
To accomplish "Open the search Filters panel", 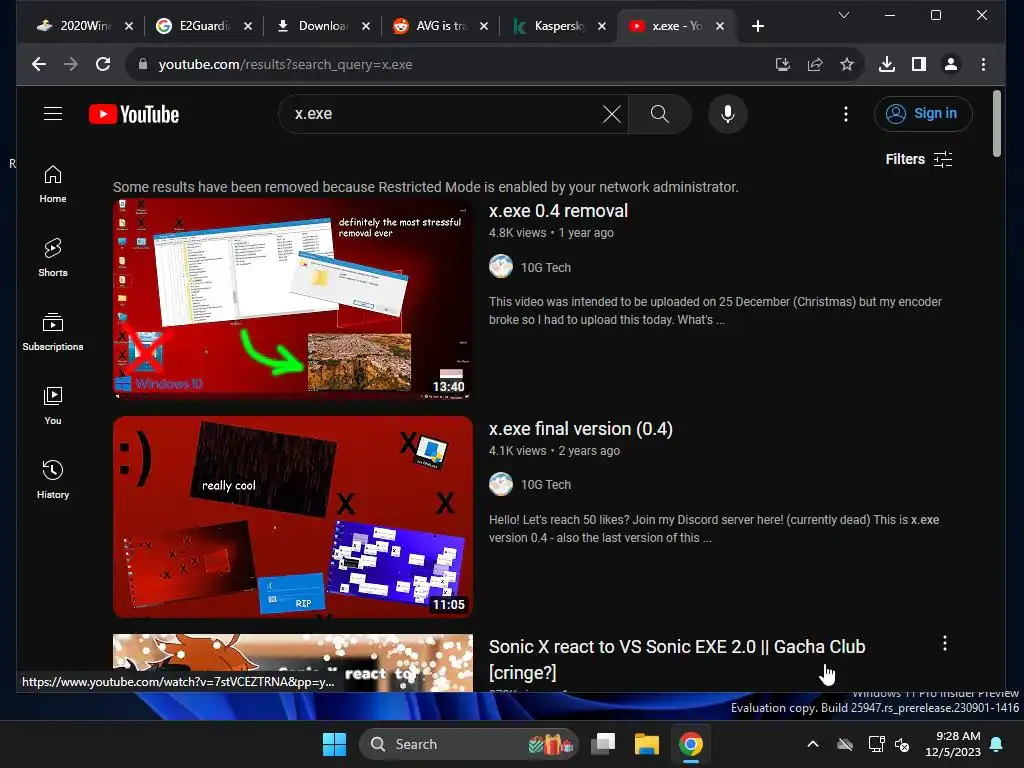I will pos(919,159).
